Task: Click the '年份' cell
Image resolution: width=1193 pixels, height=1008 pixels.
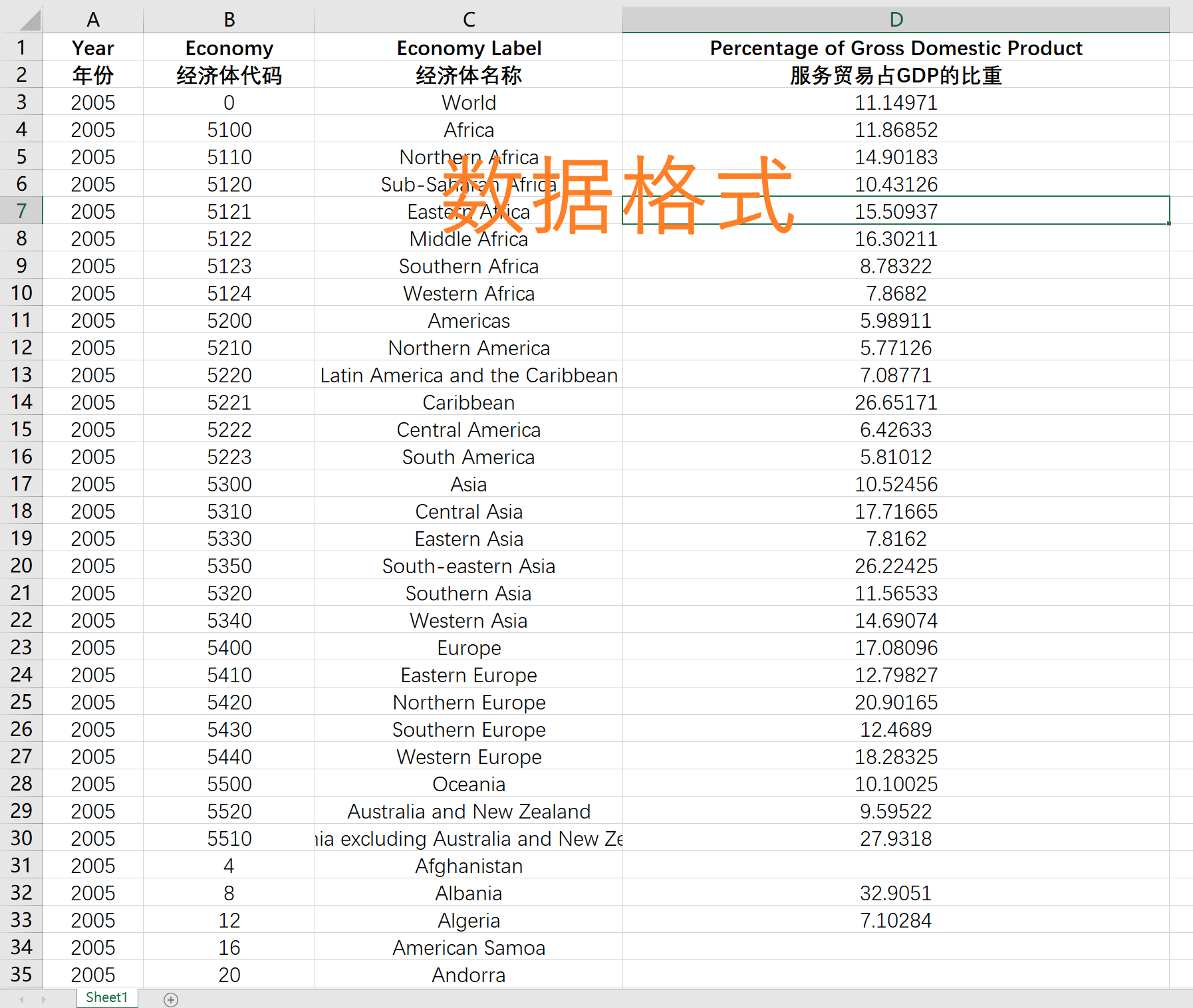Action: [93, 75]
